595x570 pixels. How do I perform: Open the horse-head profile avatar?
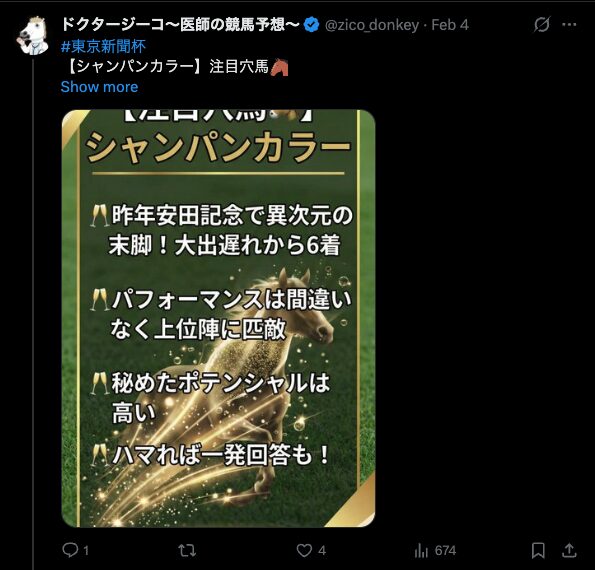tap(33, 36)
